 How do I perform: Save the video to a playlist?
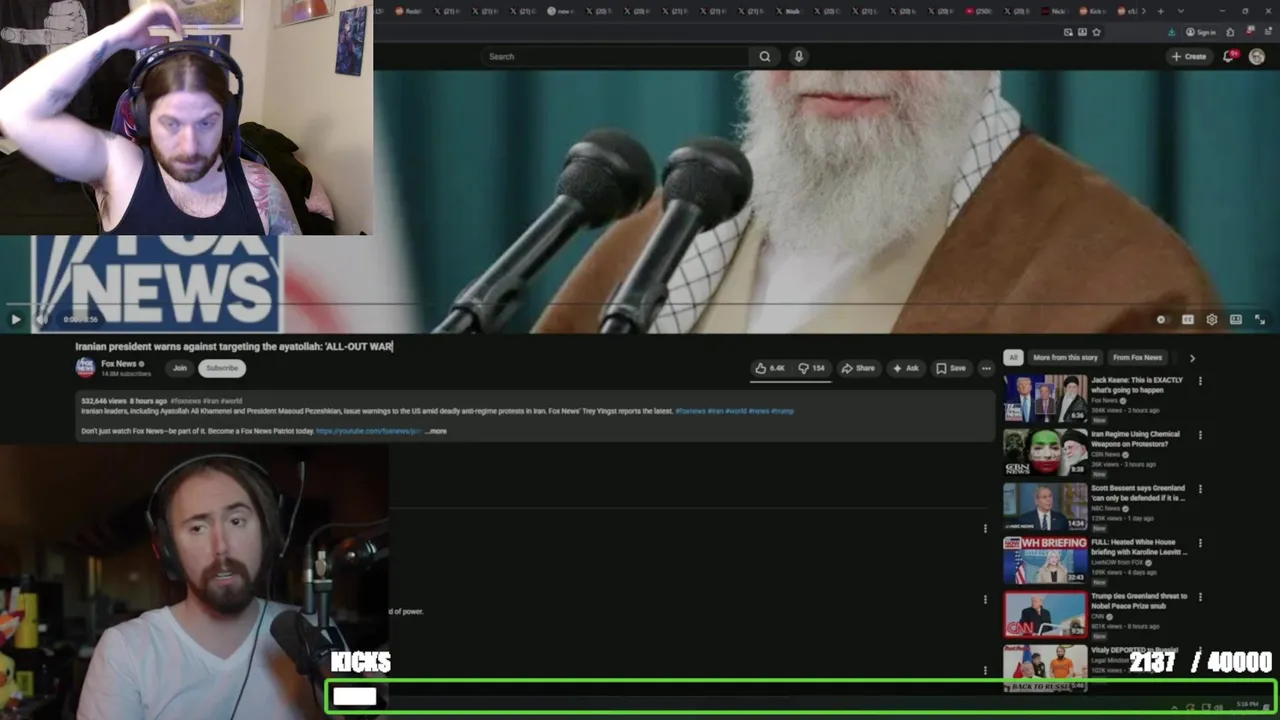[951, 368]
